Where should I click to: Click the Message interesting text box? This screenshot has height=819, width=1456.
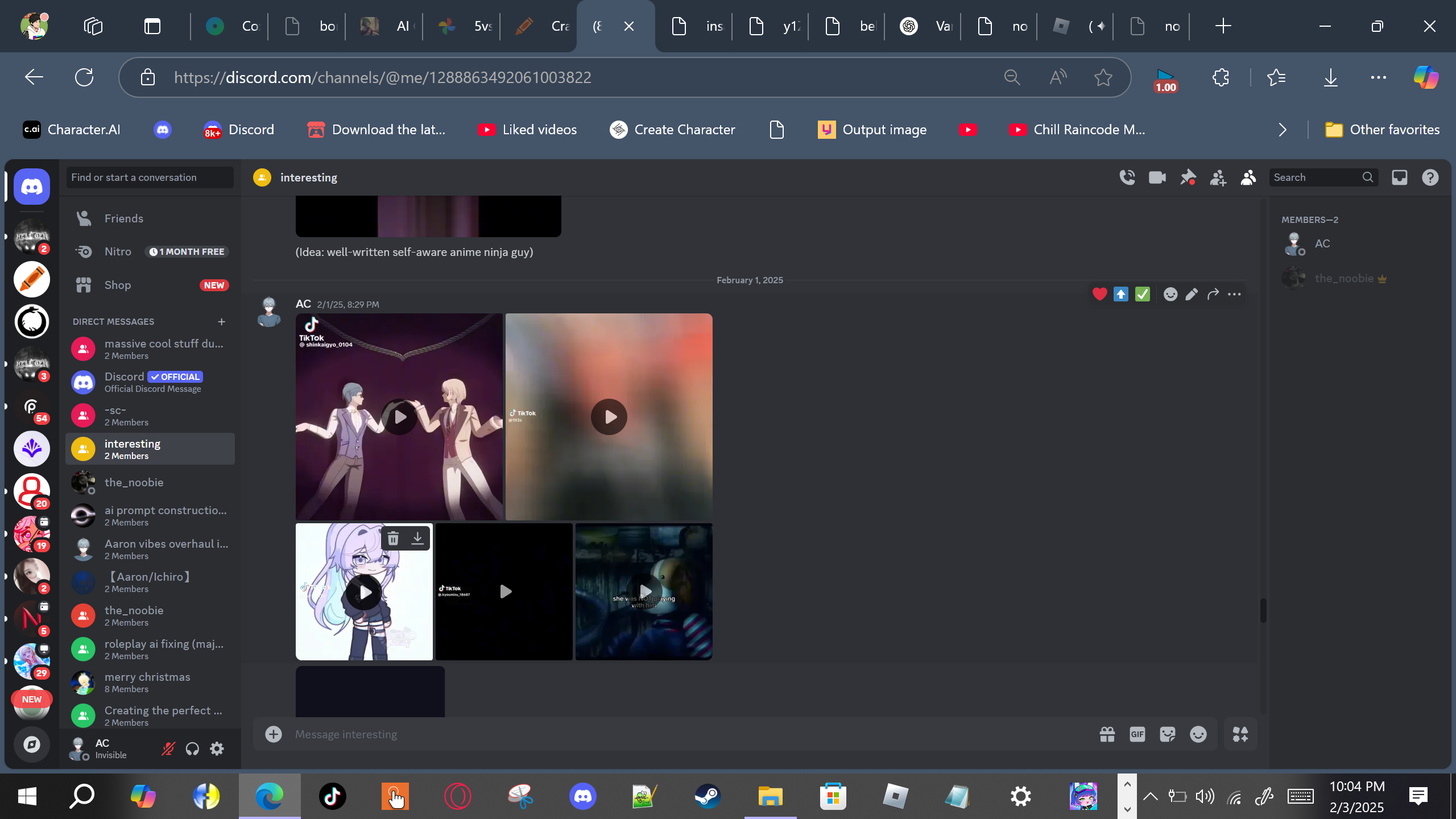pyautogui.click(x=688, y=734)
